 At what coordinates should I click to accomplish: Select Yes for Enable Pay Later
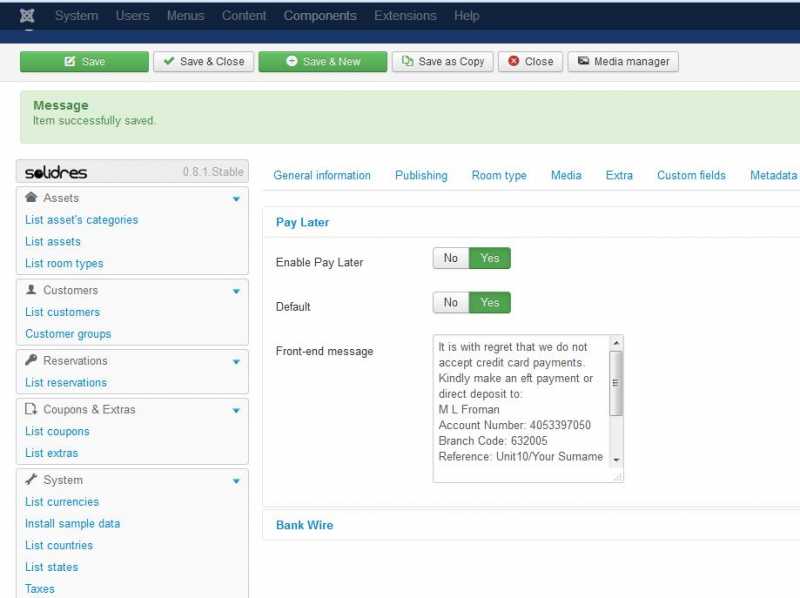tap(490, 258)
